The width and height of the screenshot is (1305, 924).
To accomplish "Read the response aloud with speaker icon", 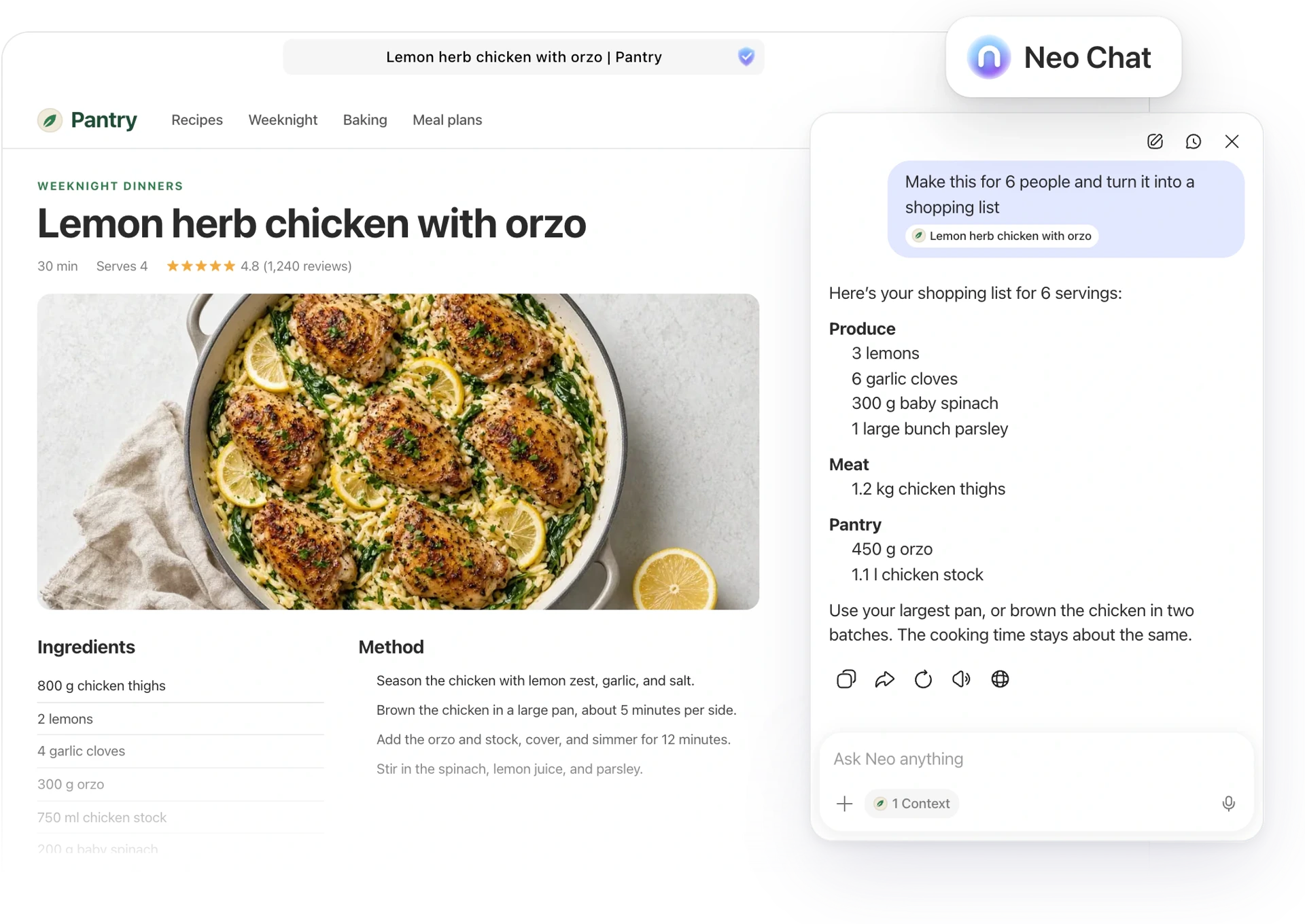I will (961, 679).
